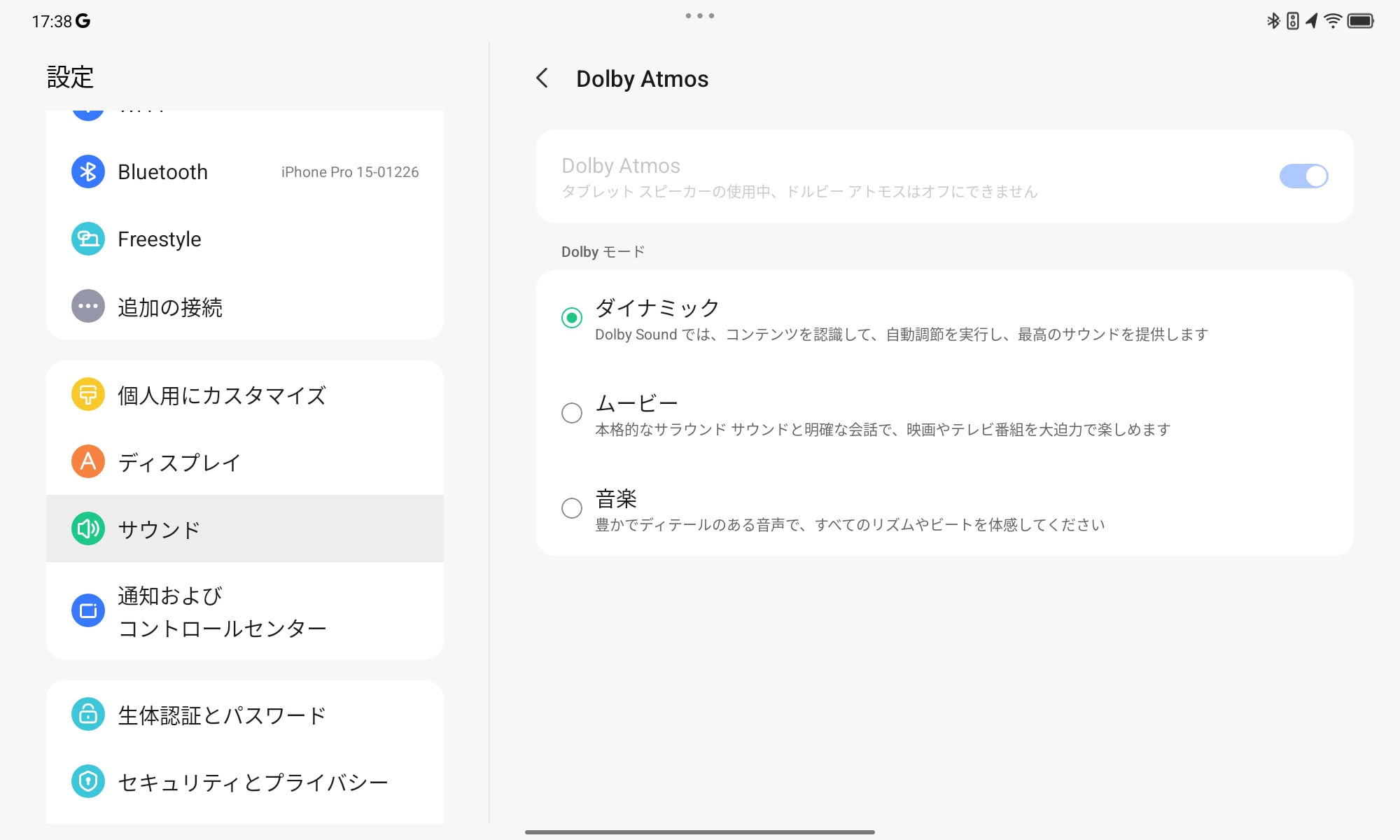
Task: Open the Freestyle settings row
Action: click(x=245, y=239)
